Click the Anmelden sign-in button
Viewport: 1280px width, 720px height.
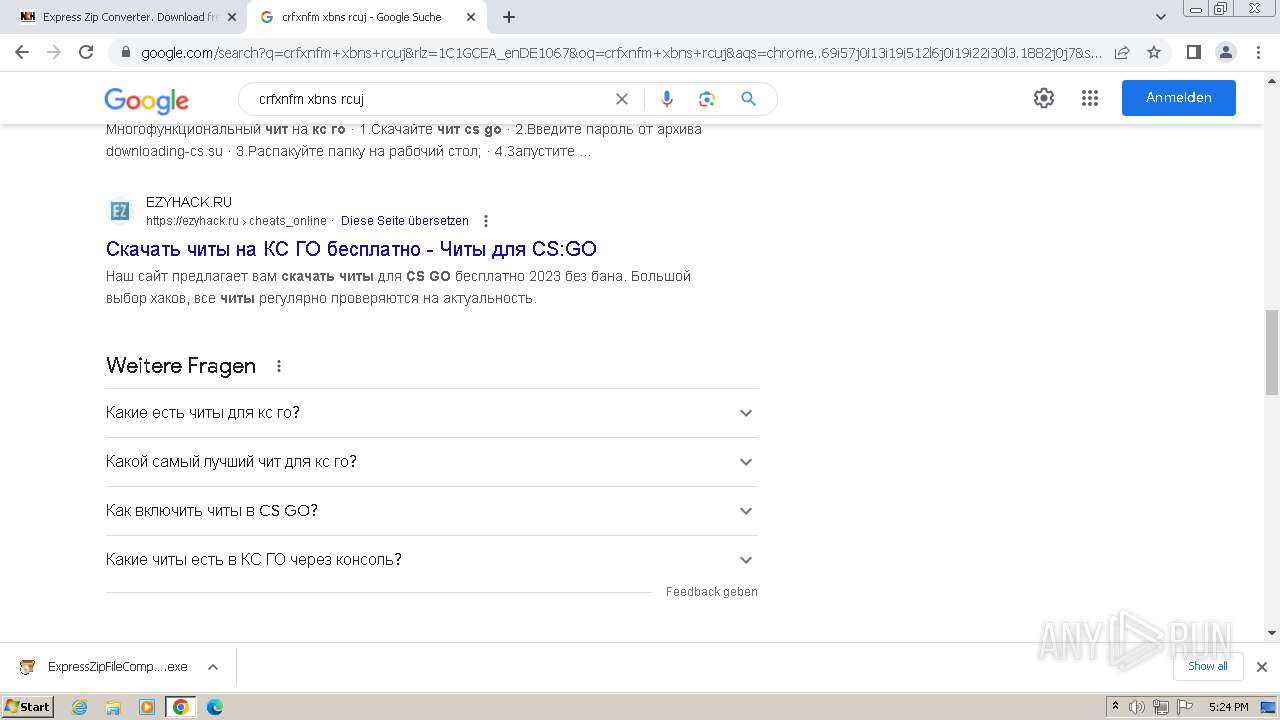1179,98
